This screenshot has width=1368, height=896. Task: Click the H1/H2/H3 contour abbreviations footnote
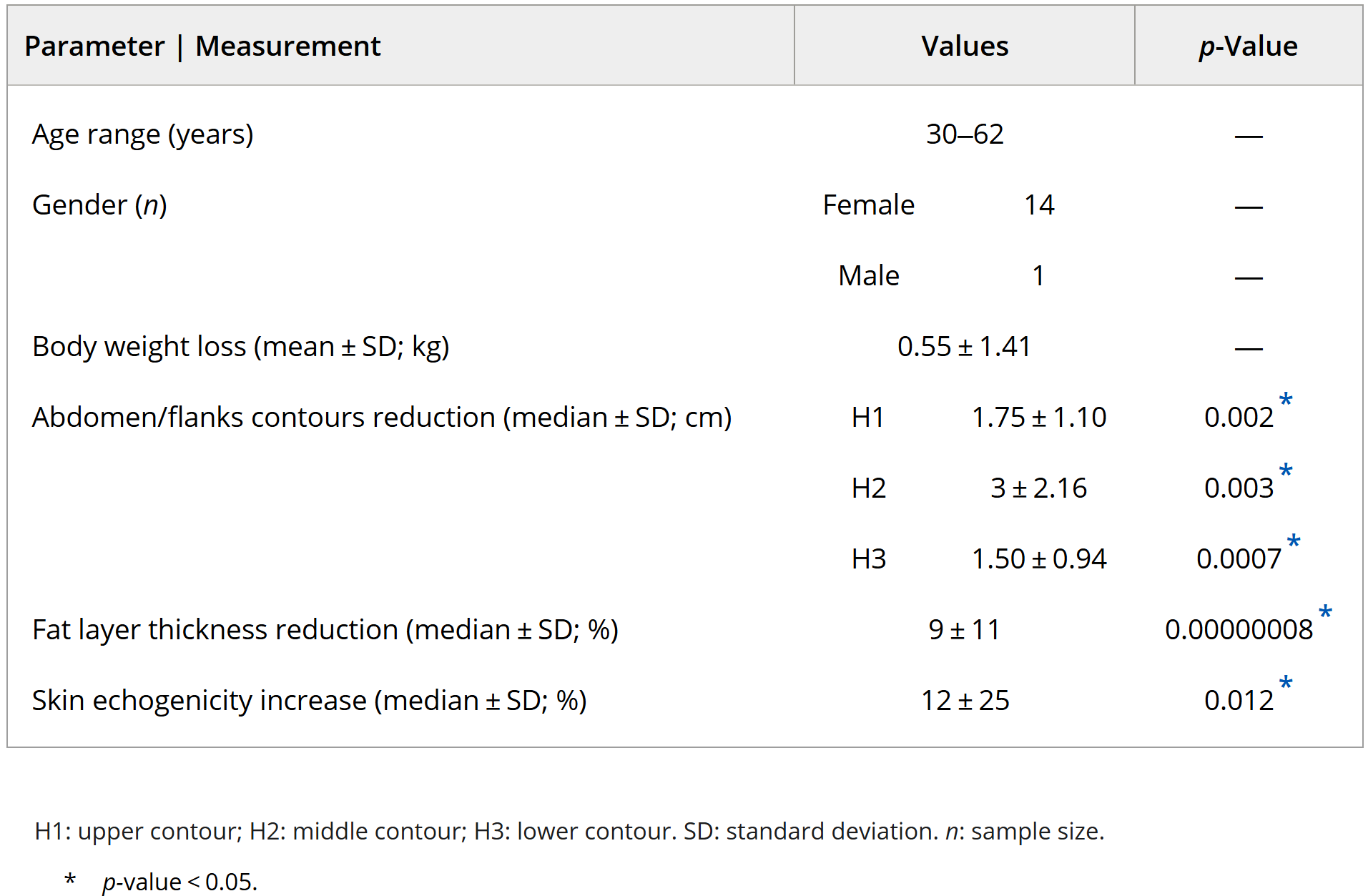pos(569,832)
